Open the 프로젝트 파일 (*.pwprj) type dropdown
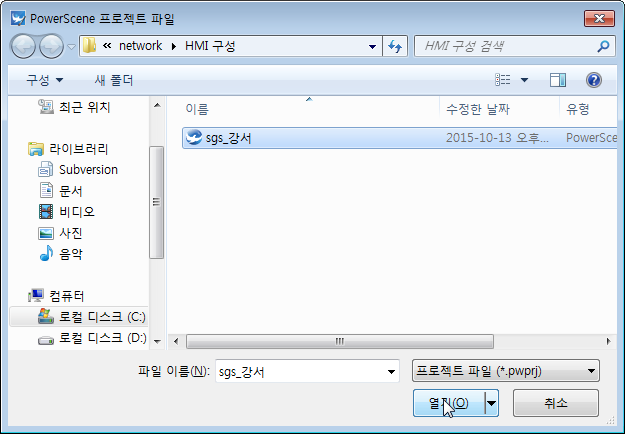The width and height of the screenshot is (625, 434). point(505,371)
